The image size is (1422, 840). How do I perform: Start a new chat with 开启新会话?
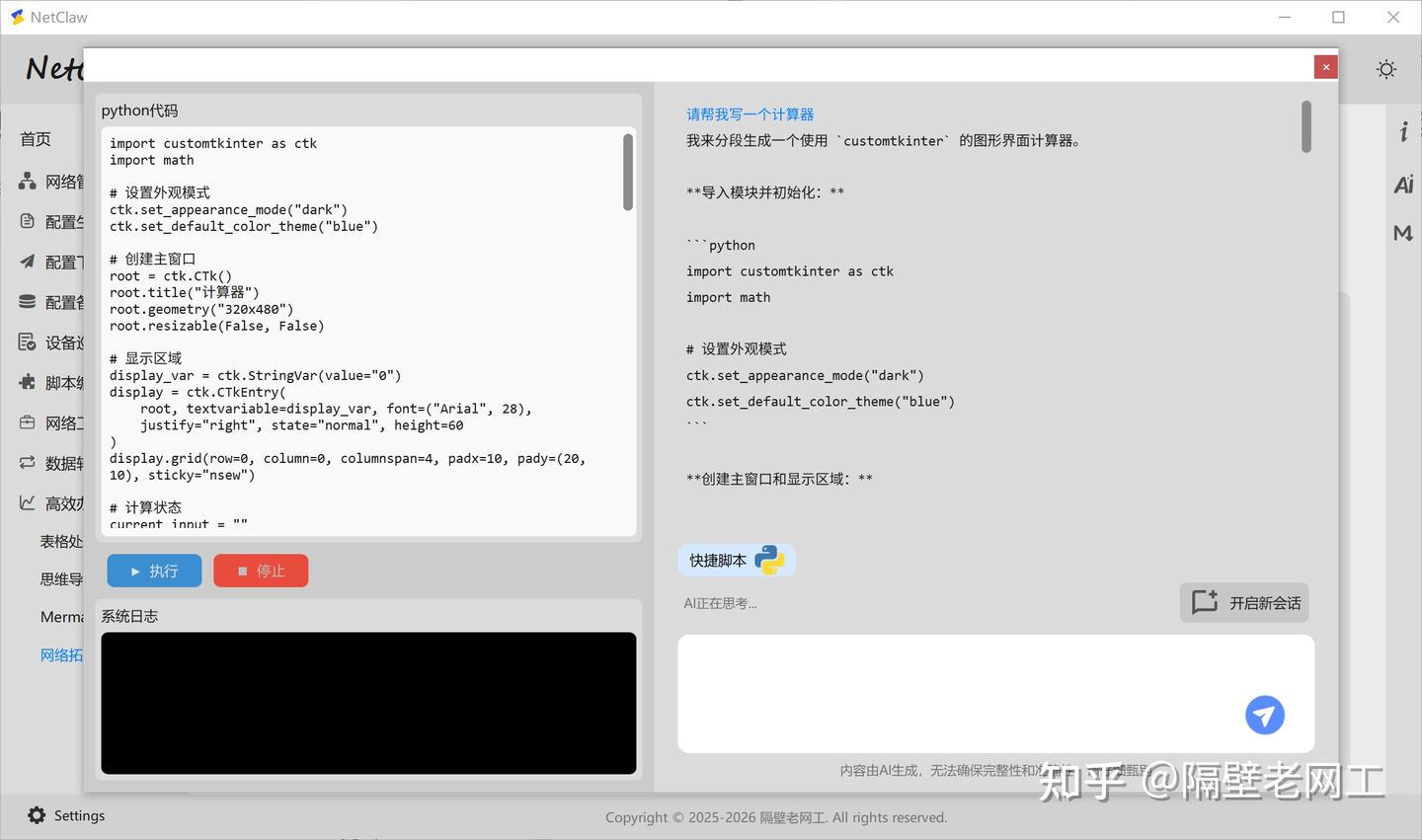pyautogui.click(x=1244, y=602)
